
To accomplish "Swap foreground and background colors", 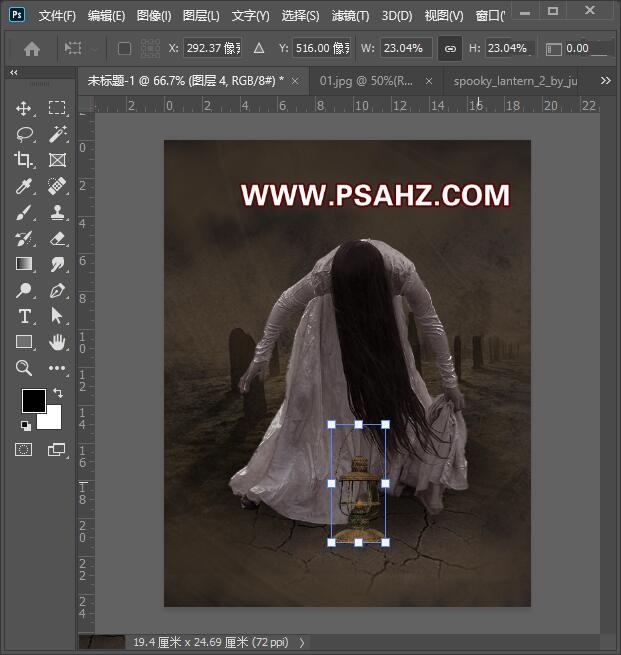I will [x=58, y=393].
